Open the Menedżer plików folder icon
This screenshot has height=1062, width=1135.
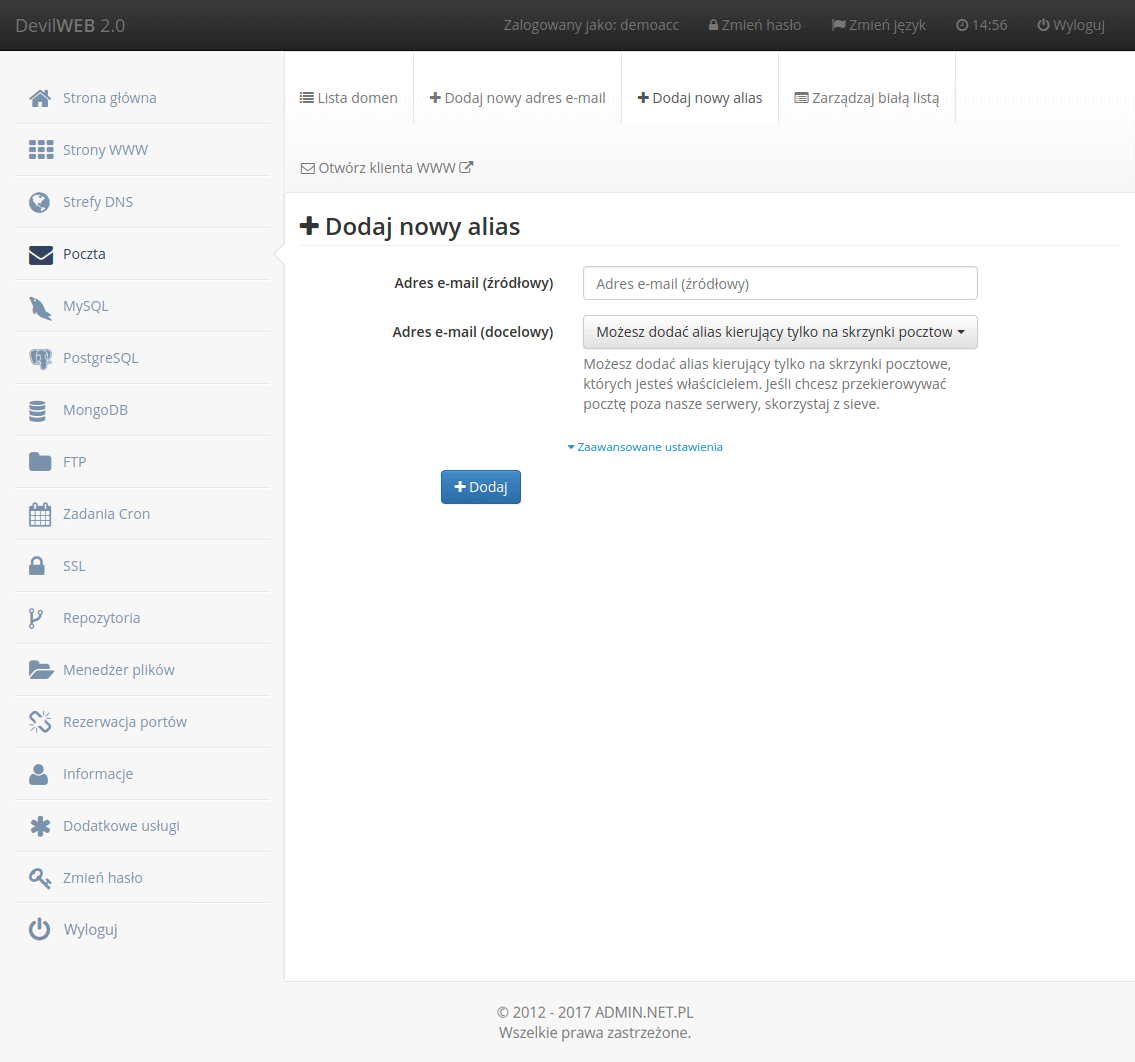pos(40,670)
